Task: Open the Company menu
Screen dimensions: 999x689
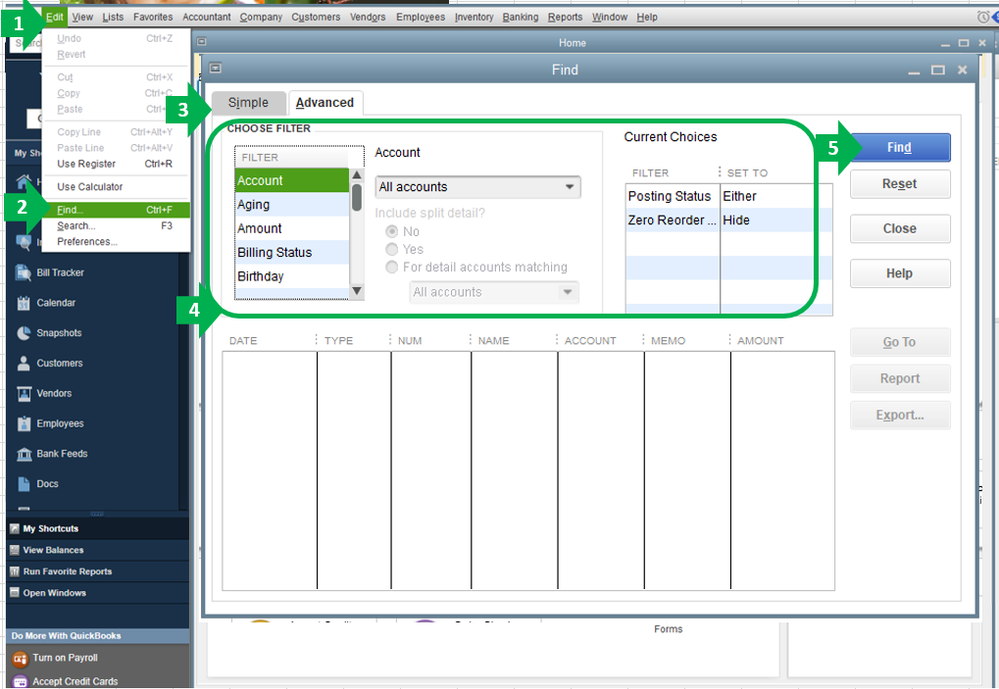Action: (x=261, y=17)
